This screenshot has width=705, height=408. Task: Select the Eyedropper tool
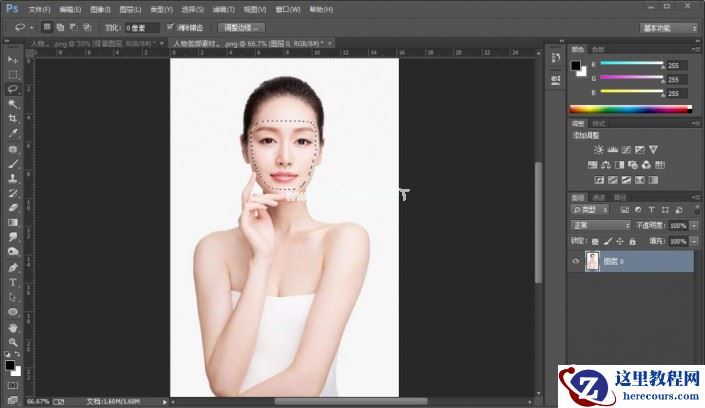[x=13, y=133]
